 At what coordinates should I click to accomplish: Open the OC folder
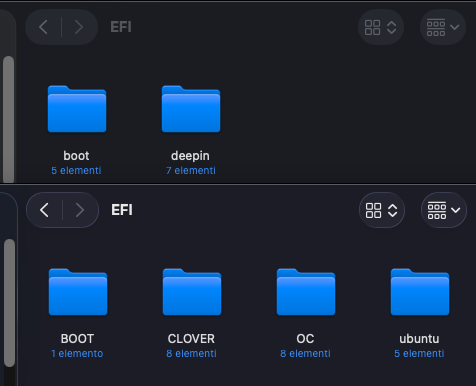pos(306,292)
